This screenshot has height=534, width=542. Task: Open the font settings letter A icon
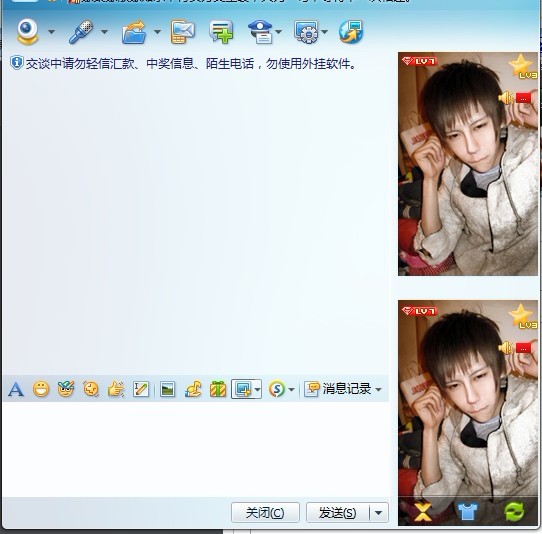click(x=16, y=390)
